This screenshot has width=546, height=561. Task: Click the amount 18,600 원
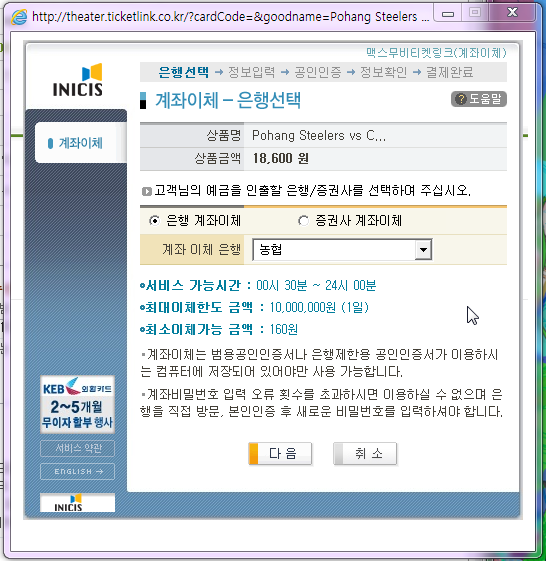(x=281, y=158)
